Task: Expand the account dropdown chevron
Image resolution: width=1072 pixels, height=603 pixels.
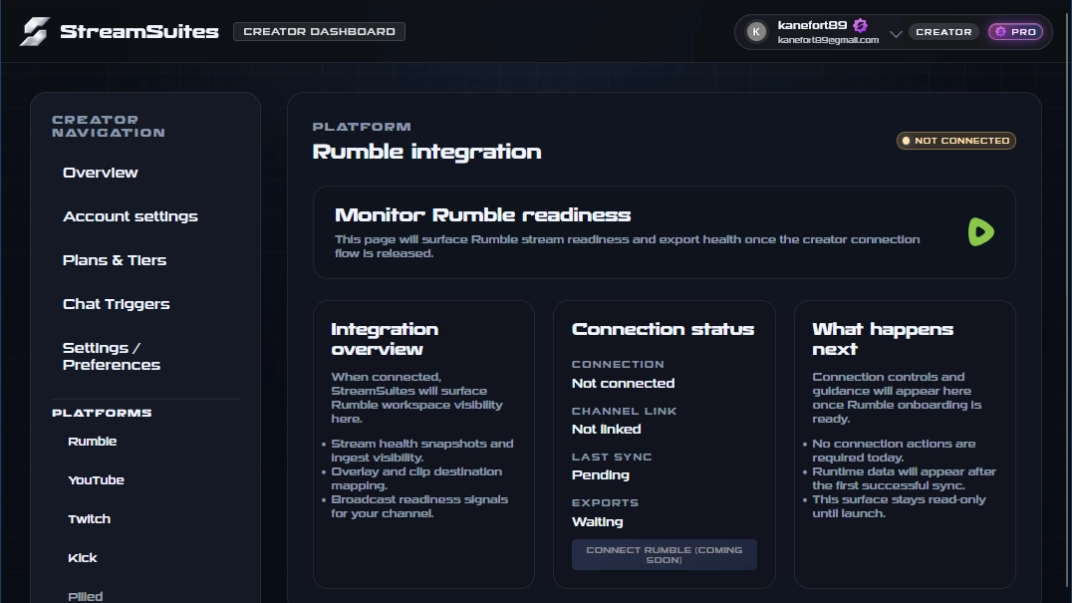Action: [895, 33]
